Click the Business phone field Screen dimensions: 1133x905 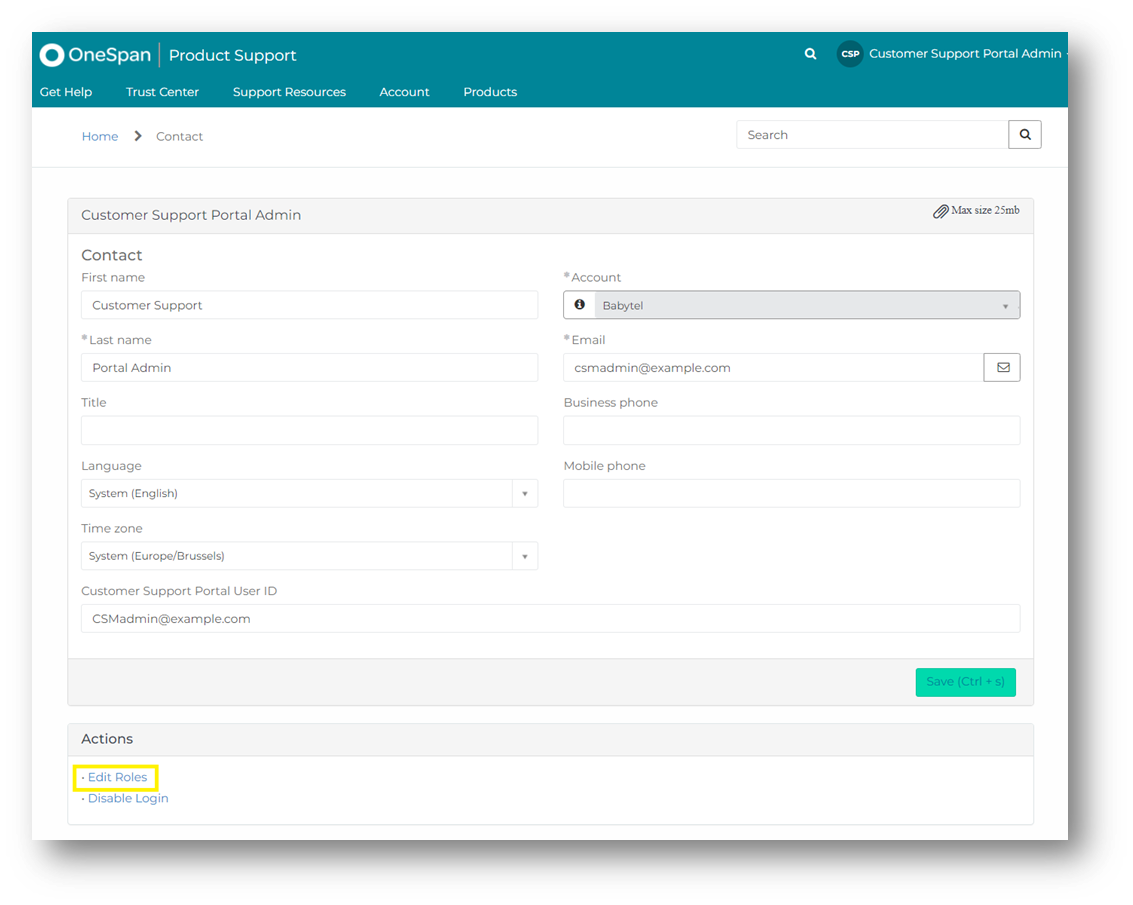791,430
